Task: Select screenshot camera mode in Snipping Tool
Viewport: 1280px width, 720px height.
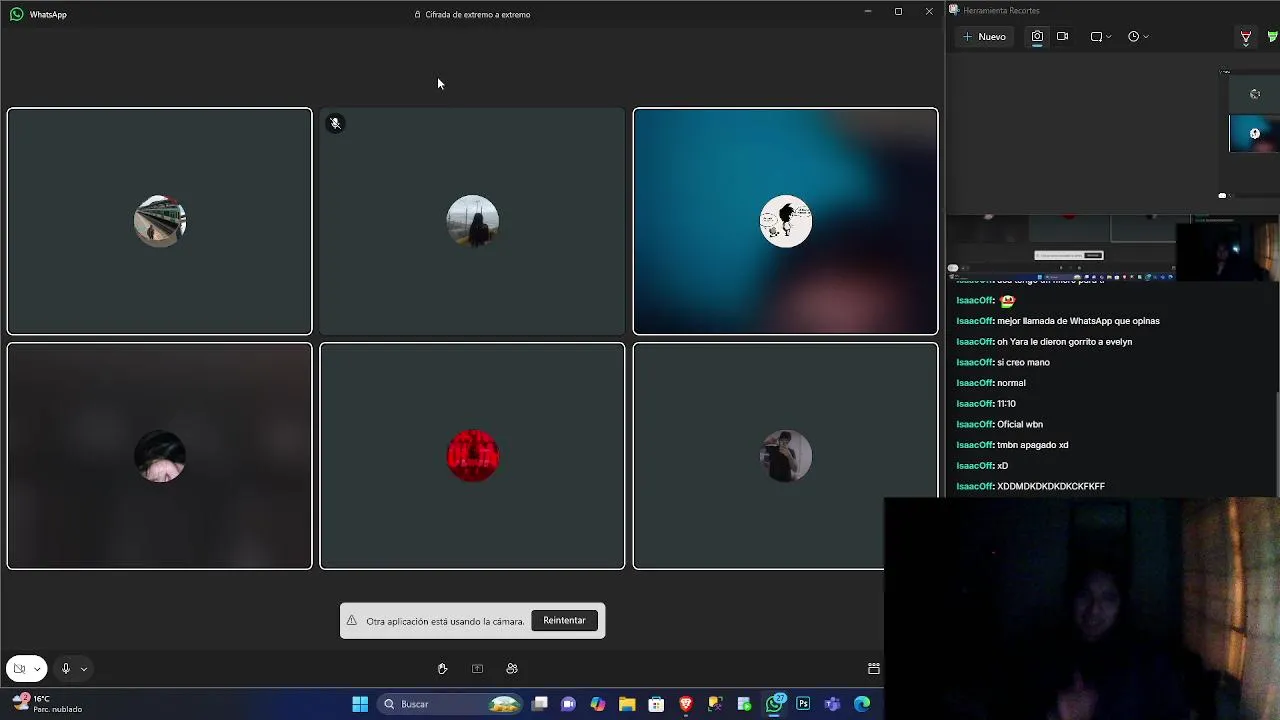Action: point(1037,36)
